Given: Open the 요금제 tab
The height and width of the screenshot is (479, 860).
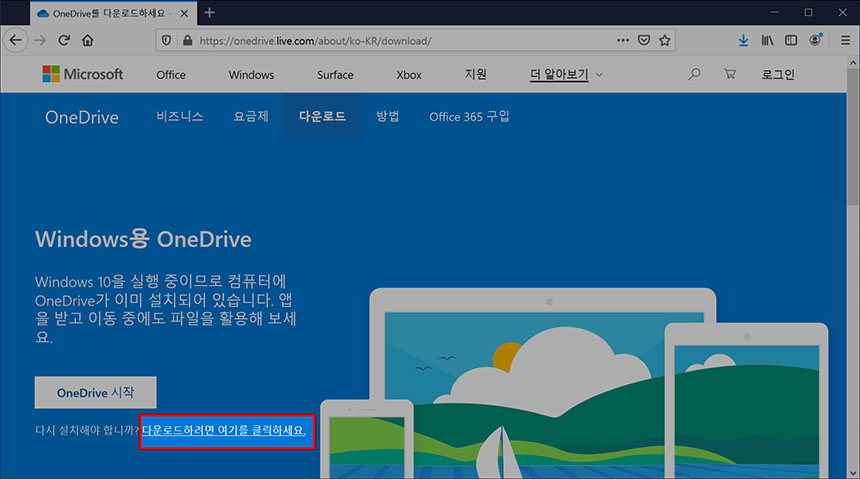Looking at the screenshot, I should pyautogui.click(x=251, y=116).
